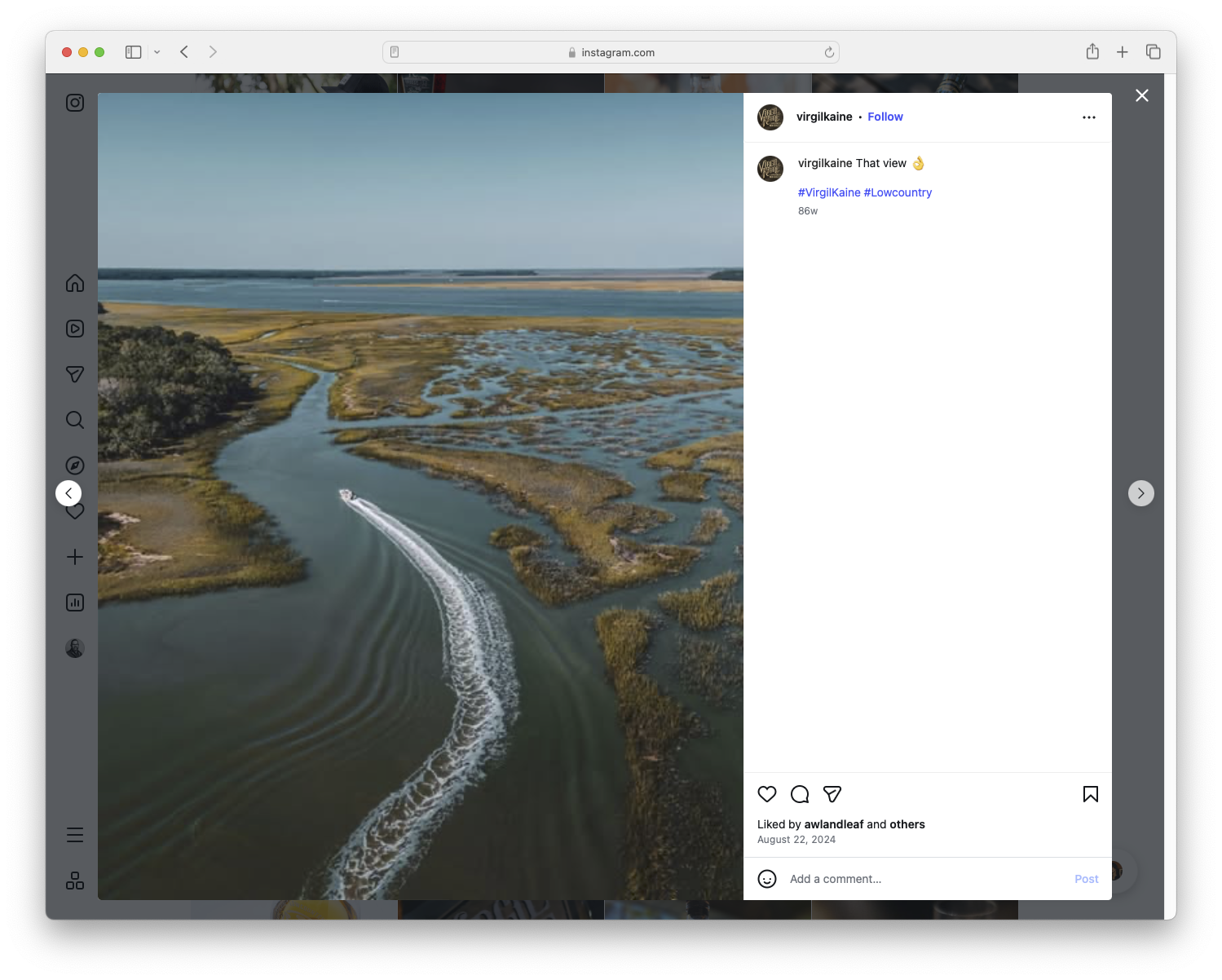
Task: Open the Notifications heart icon
Action: [x=74, y=511]
